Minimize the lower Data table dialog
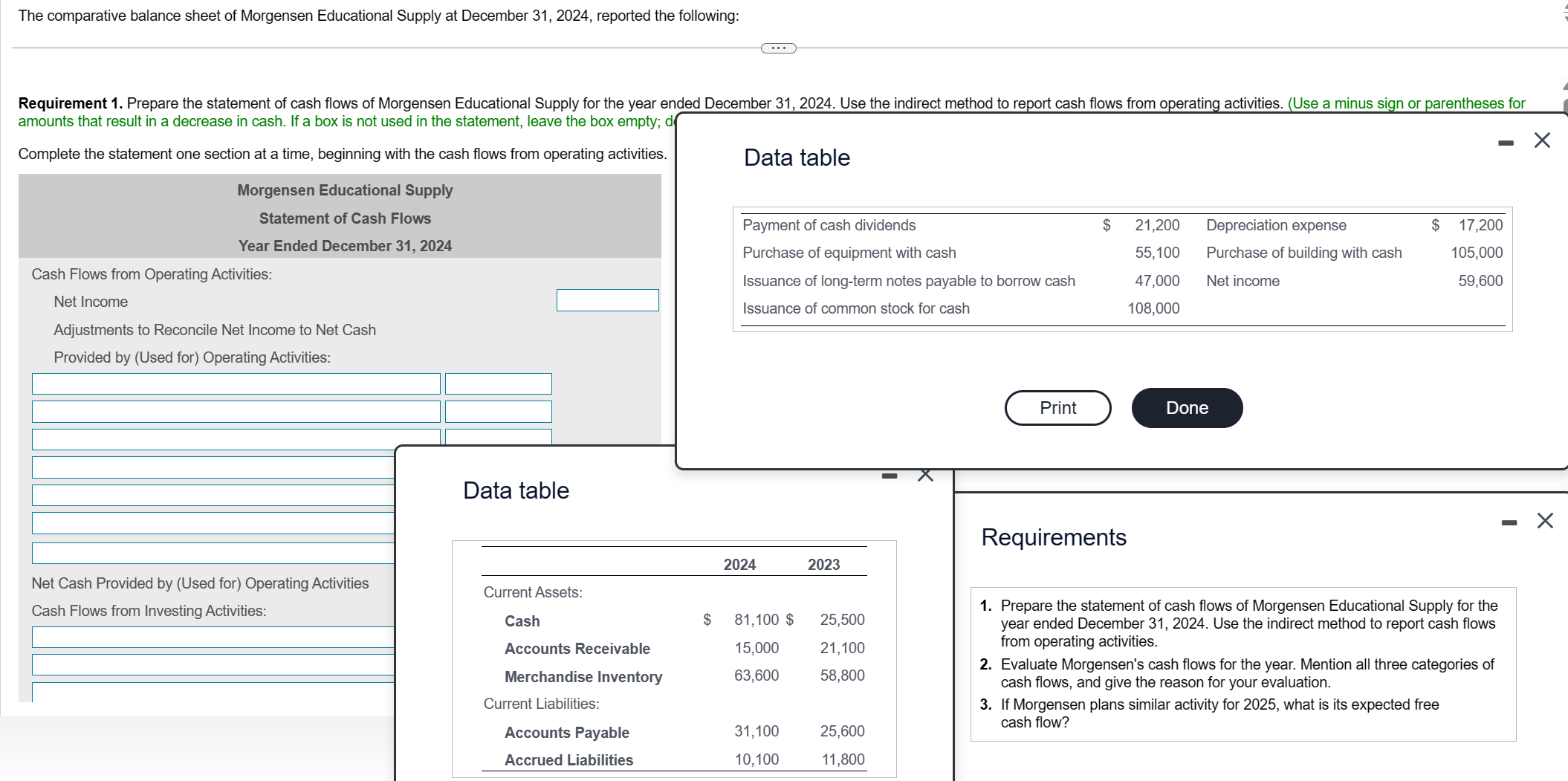 [x=889, y=474]
